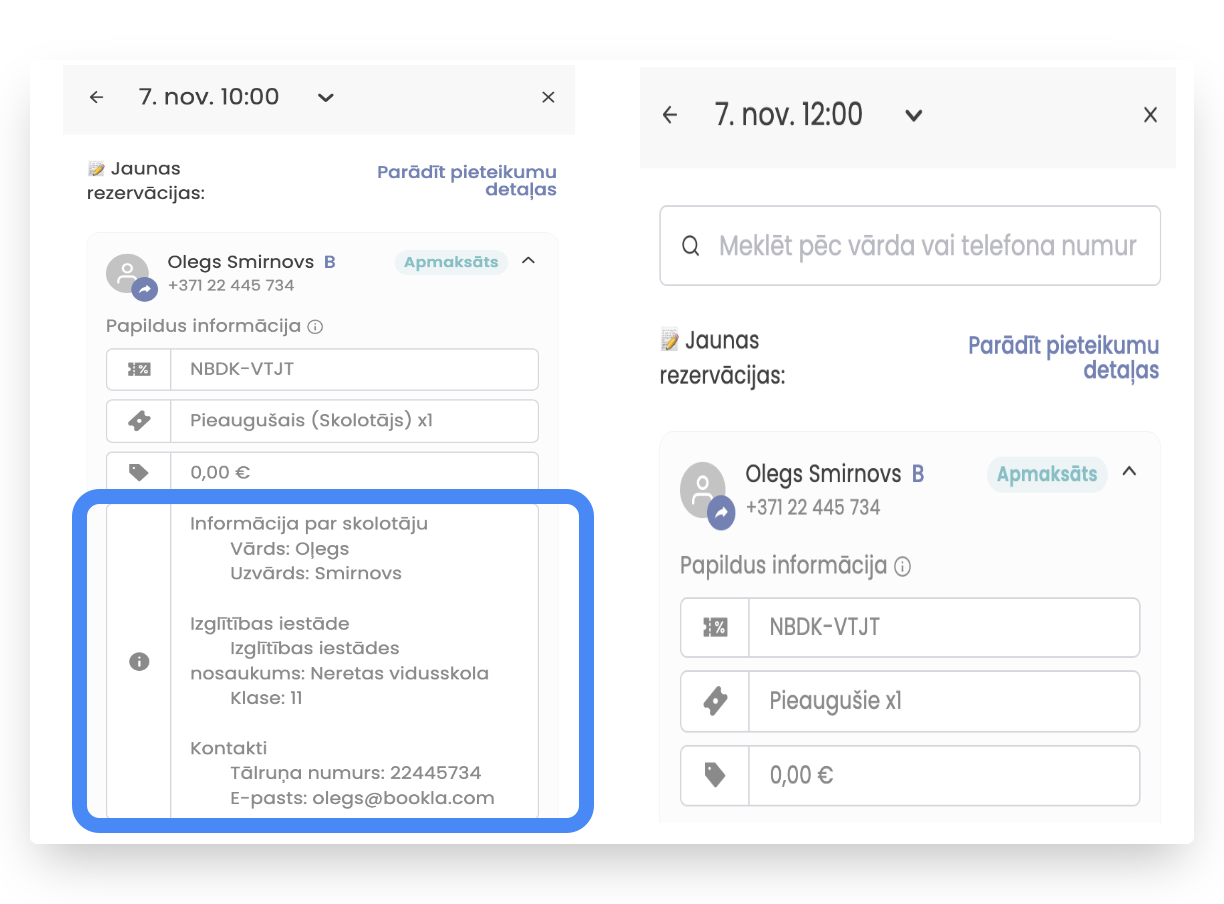The image size is (1224, 904).
Task: Click the search field for name or phone
Action: [x=926, y=246]
